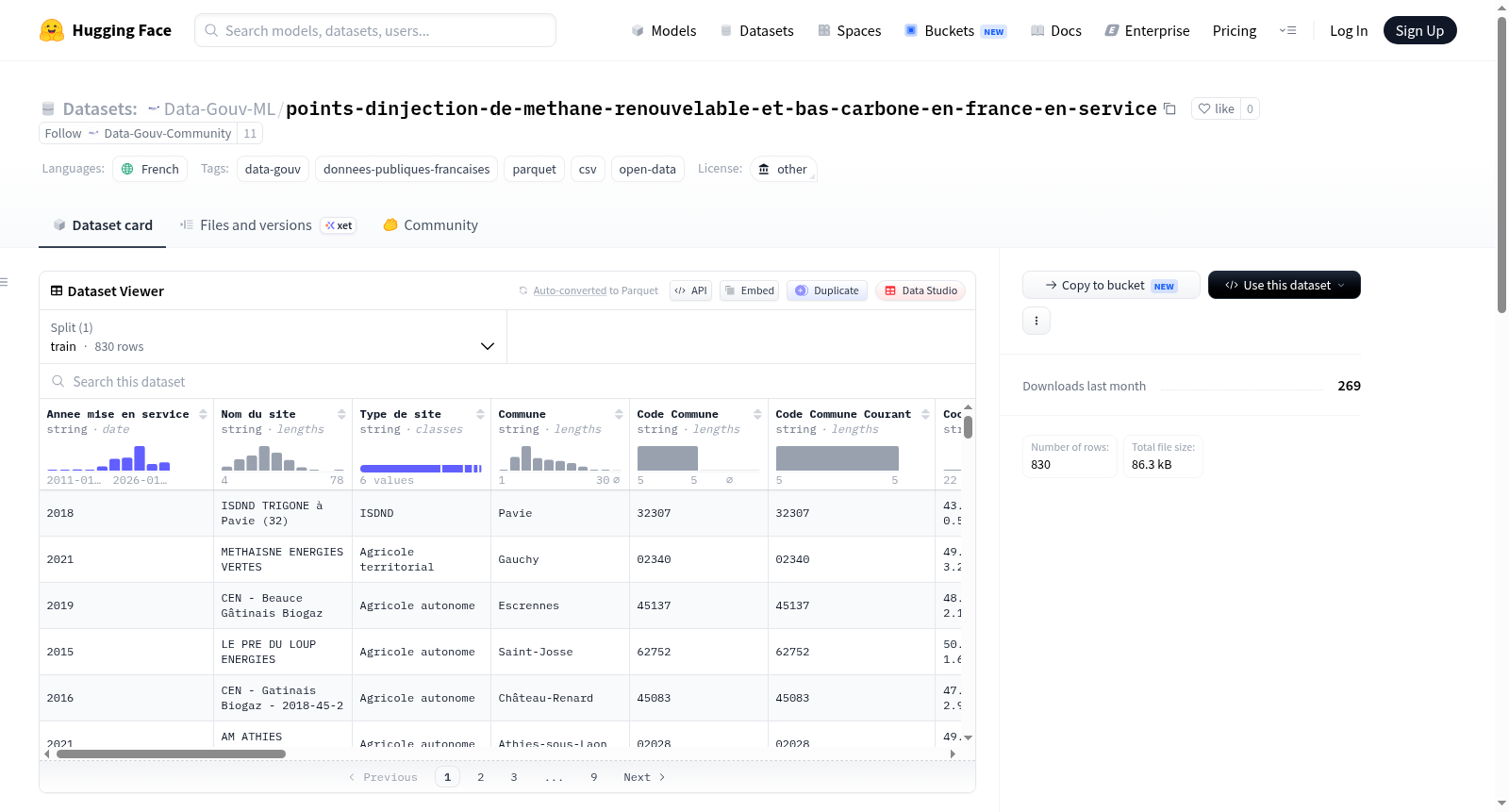
Task: Click the Hugging Face logo
Action: point(105,30)
